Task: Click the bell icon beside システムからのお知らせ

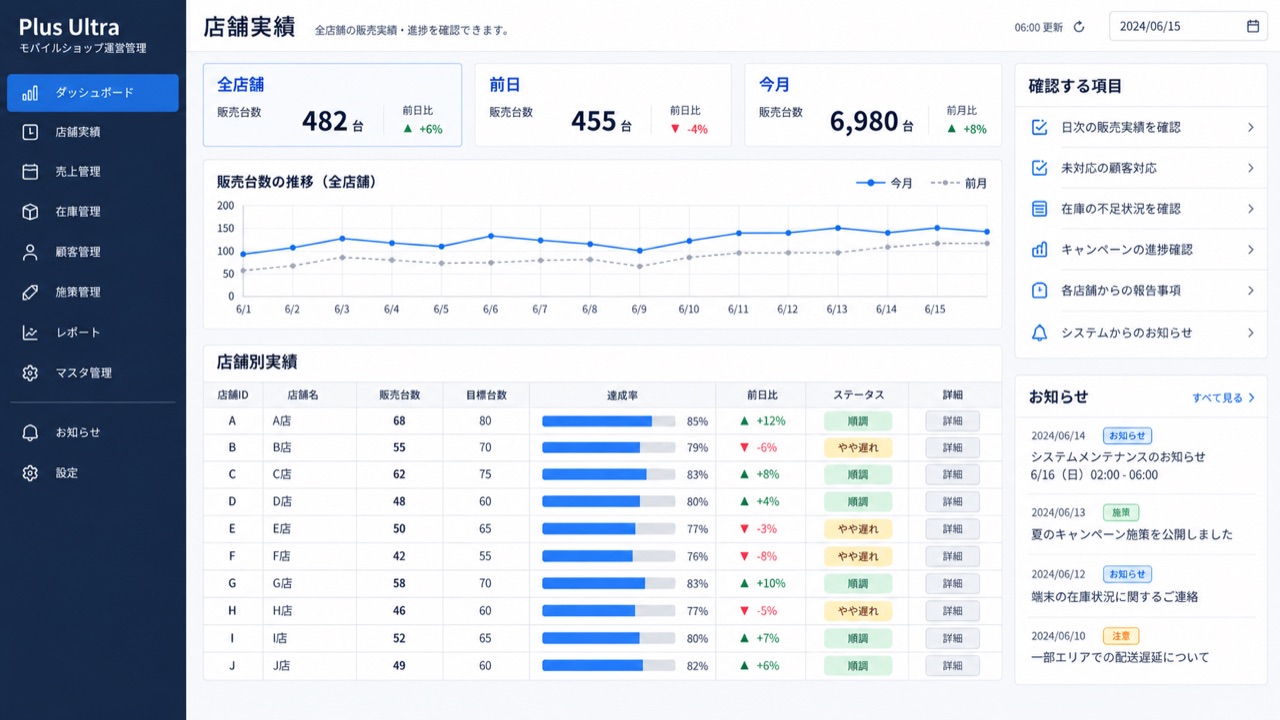Action: [1040, 333]
